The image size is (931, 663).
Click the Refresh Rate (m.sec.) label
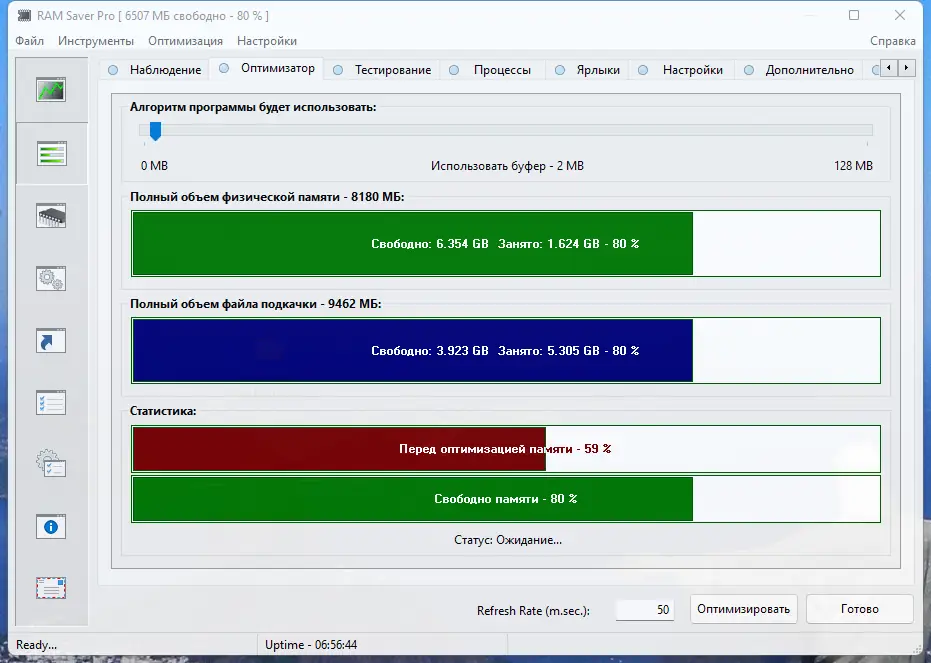(x=533, y=611)
